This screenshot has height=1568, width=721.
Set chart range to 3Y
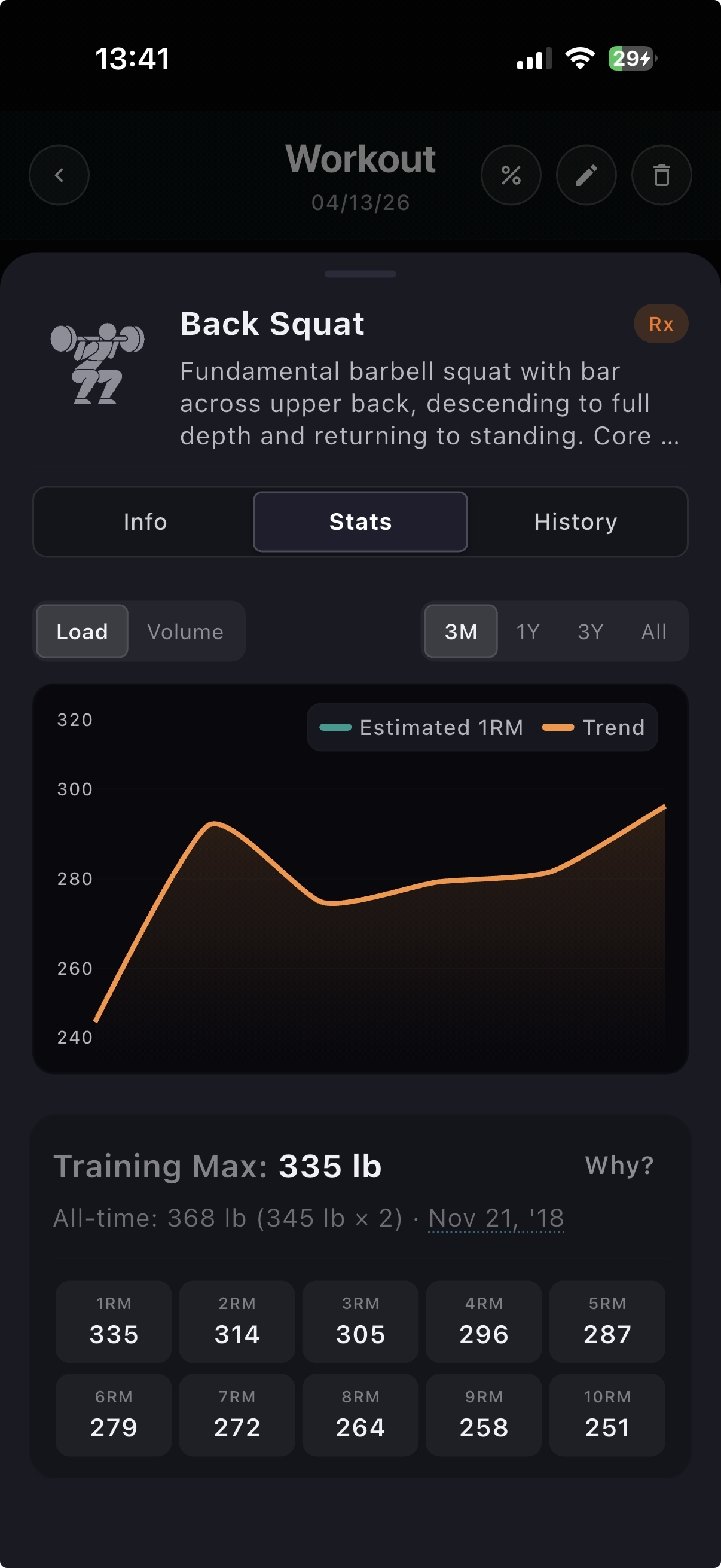click(590, 632)
